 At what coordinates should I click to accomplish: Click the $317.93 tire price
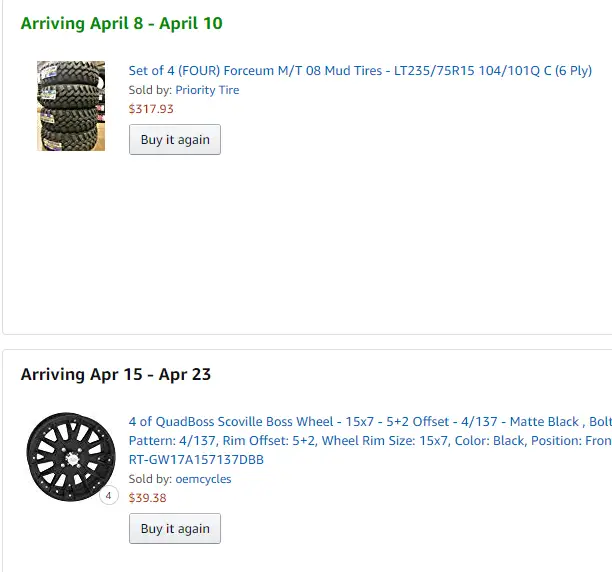click(x=151, y=109)
